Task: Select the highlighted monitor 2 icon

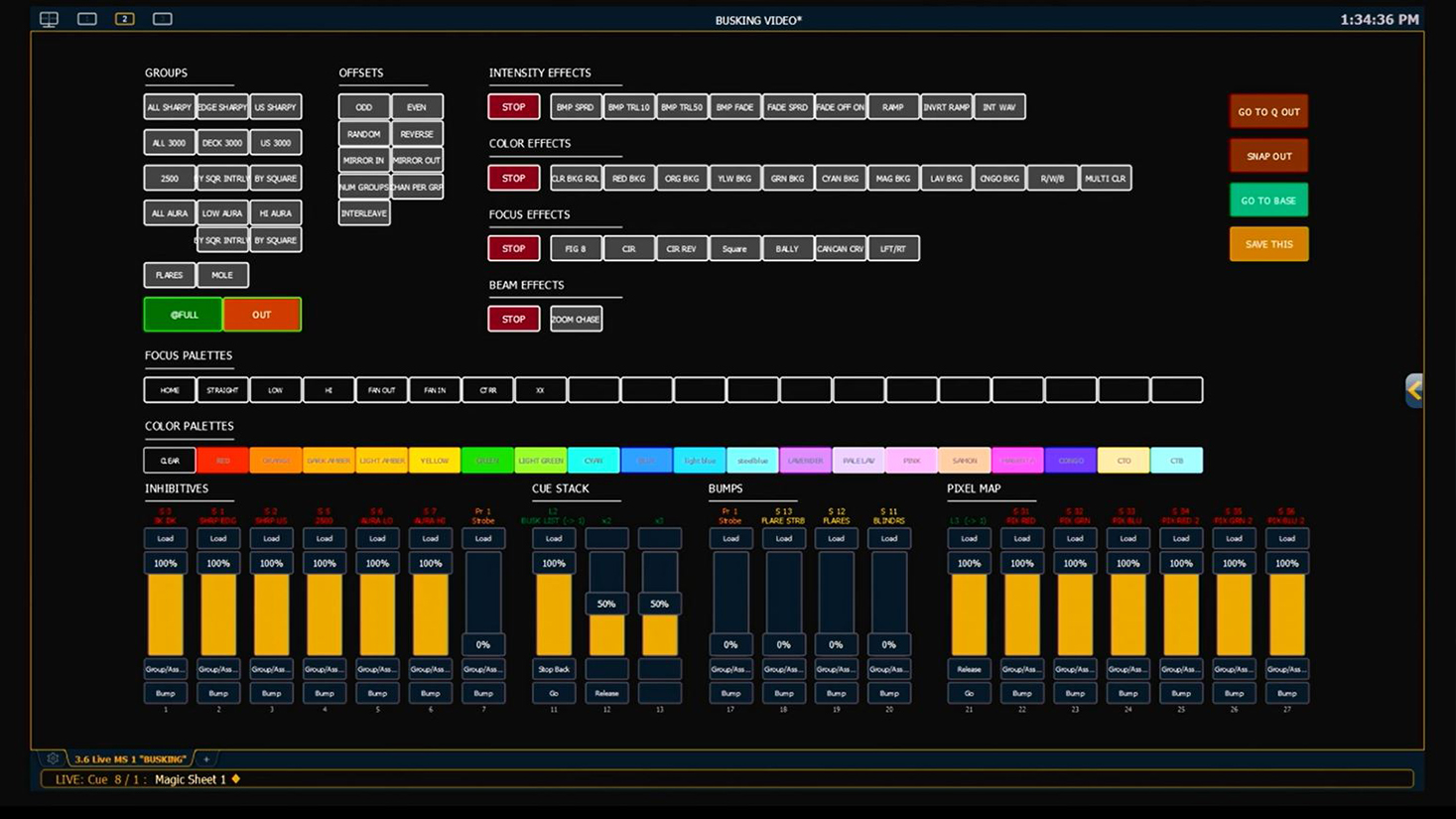Action: coord(124,19)
